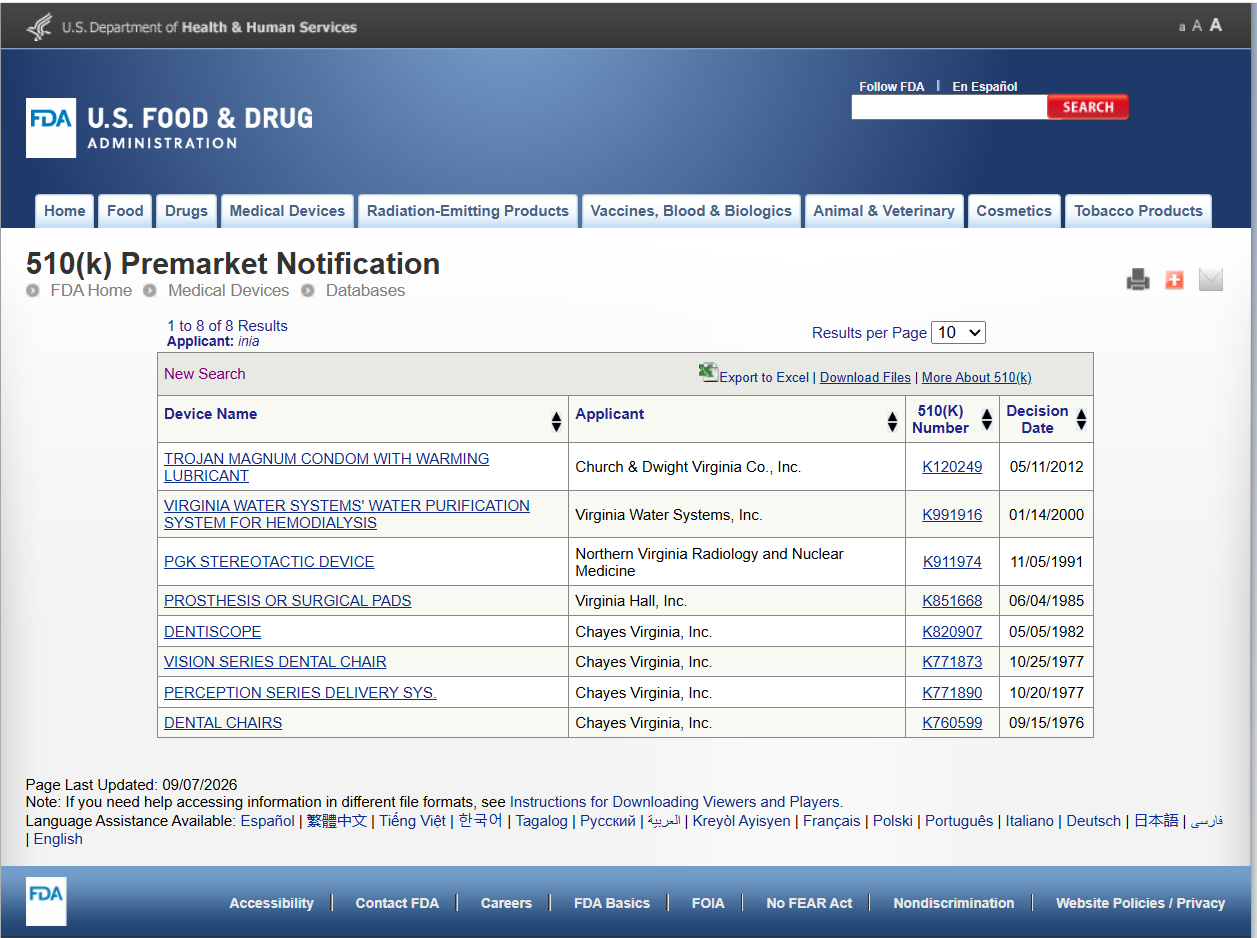Screen dimensions: 1257x938
Task: Open the Radiation-Emitting Products tab
Action: [468, 211]
